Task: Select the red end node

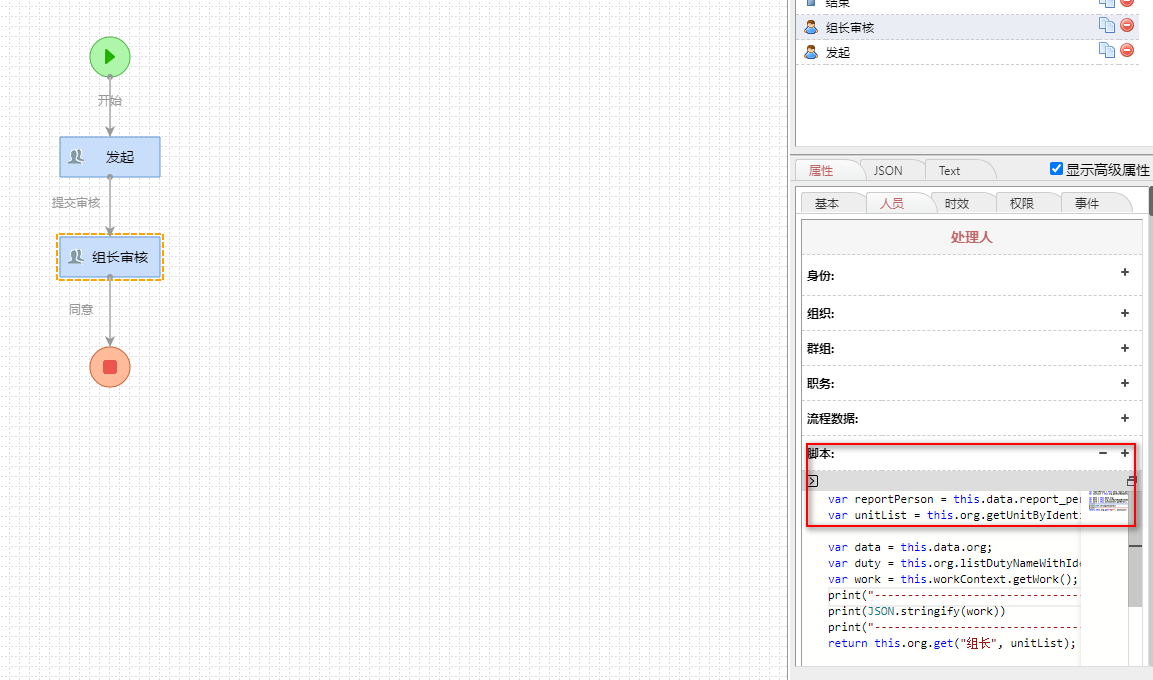Action: [x=110, y=367]
